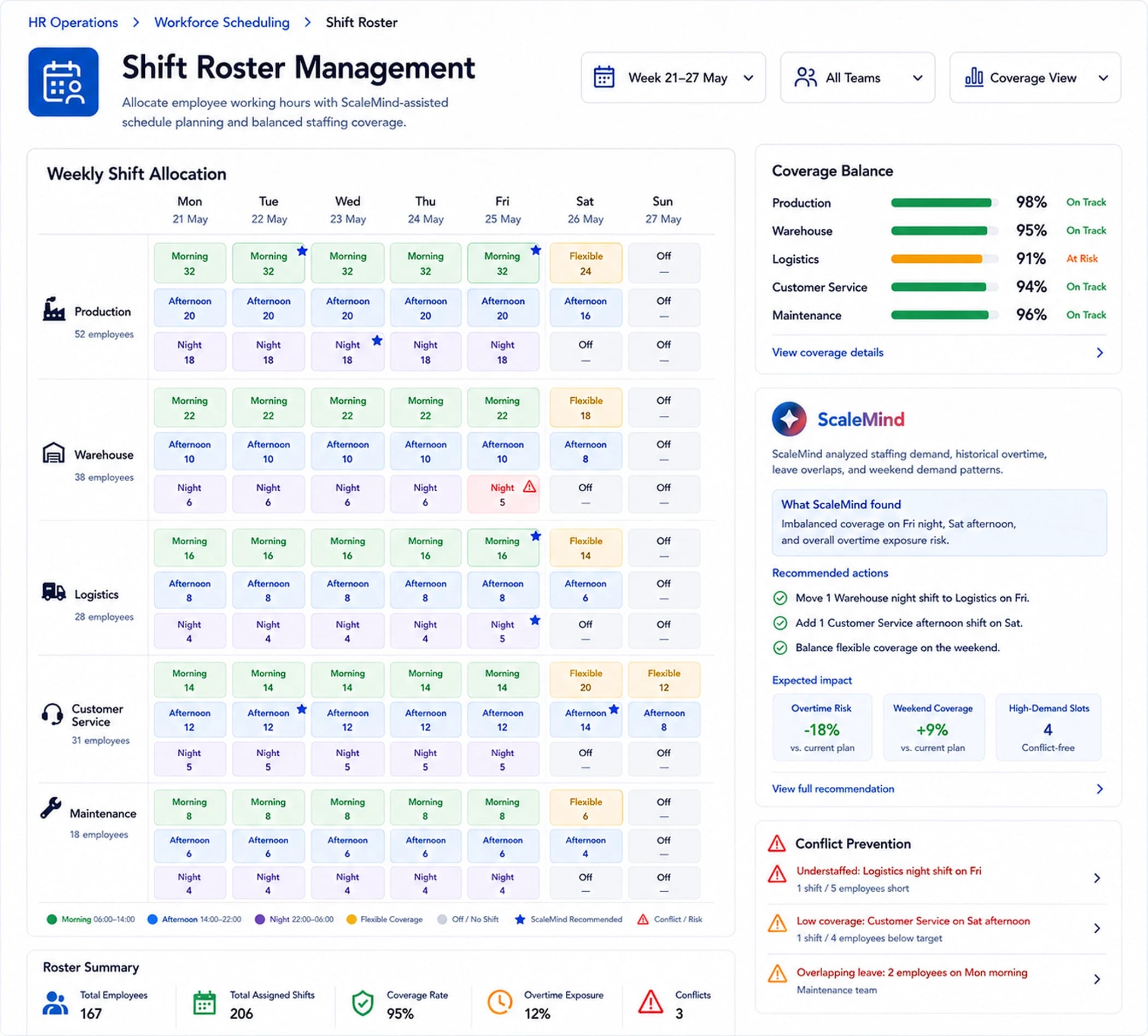The height and width of the screenshot is (1036, 1148).
Task: Click the red icon beside Understaffed Logistics alert
Action: tap(777, 874)
